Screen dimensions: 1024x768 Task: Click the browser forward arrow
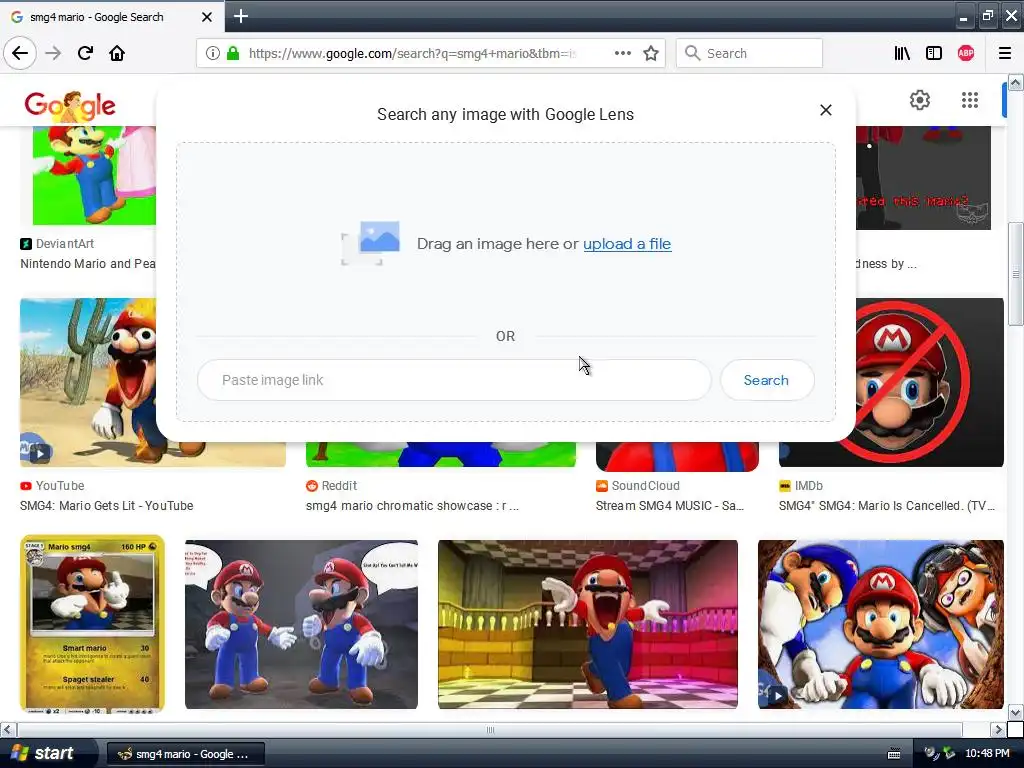point(53,53)
